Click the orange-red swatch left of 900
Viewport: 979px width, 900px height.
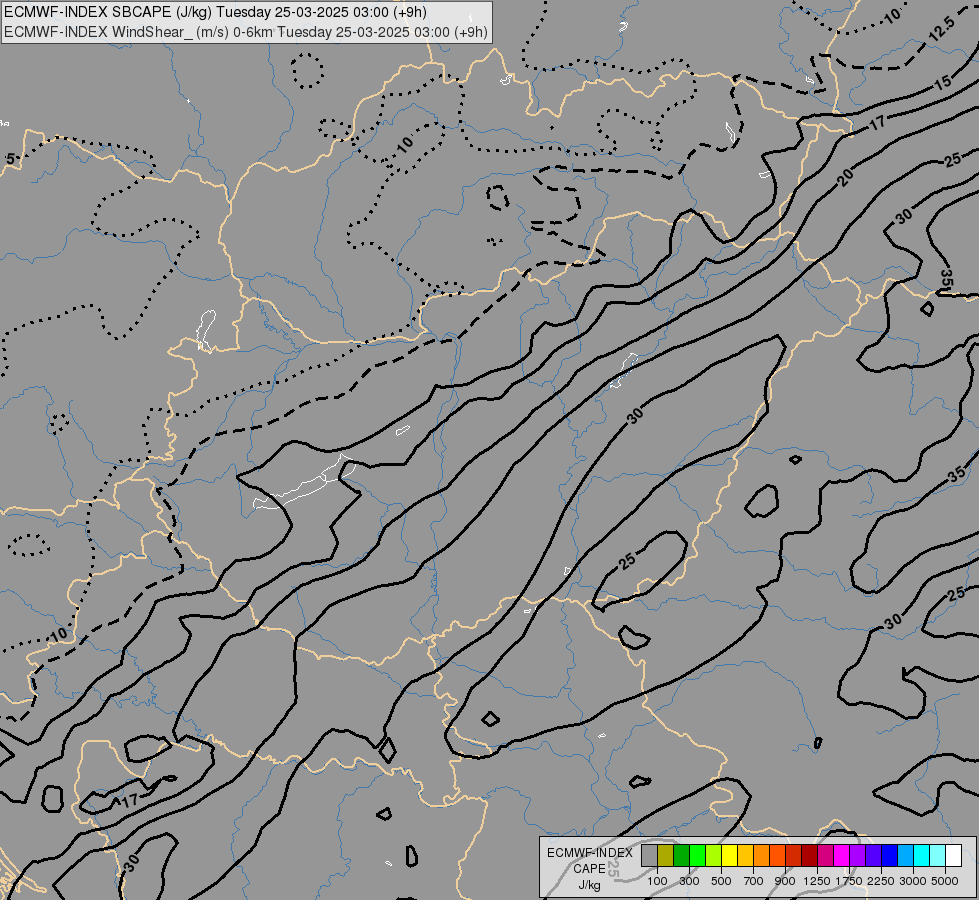778,856
